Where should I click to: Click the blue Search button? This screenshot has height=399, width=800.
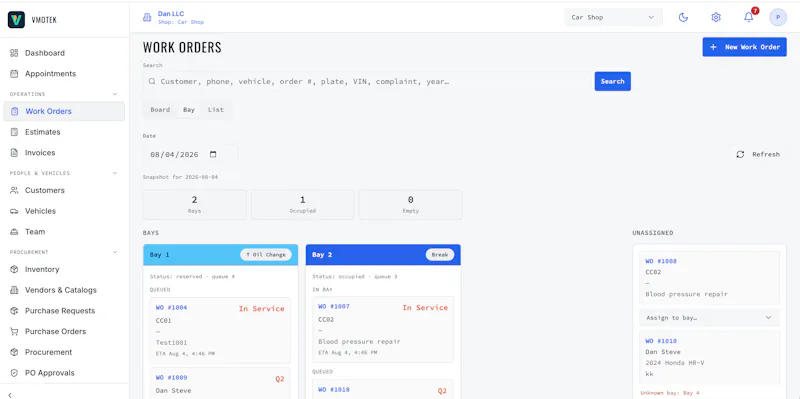pyautogui.click(x=612, y=81)
